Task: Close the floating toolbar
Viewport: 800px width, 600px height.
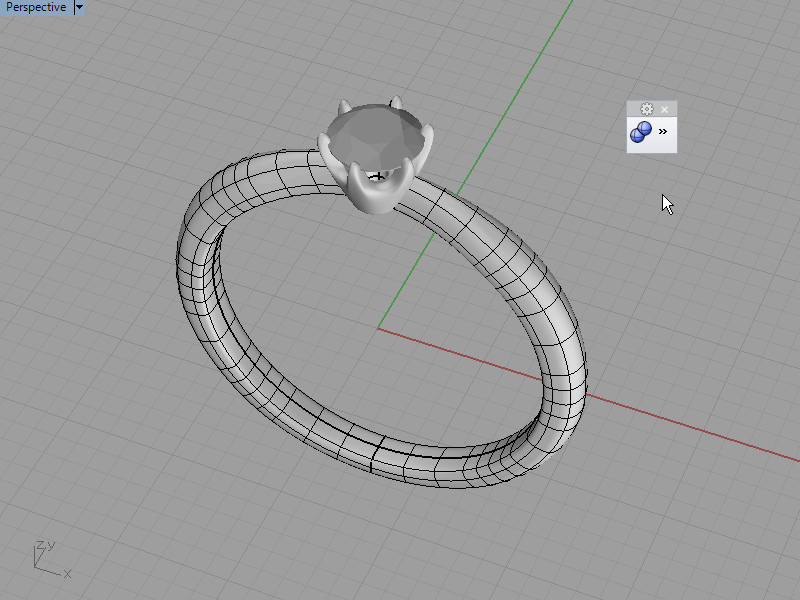Action: point(665,109)
